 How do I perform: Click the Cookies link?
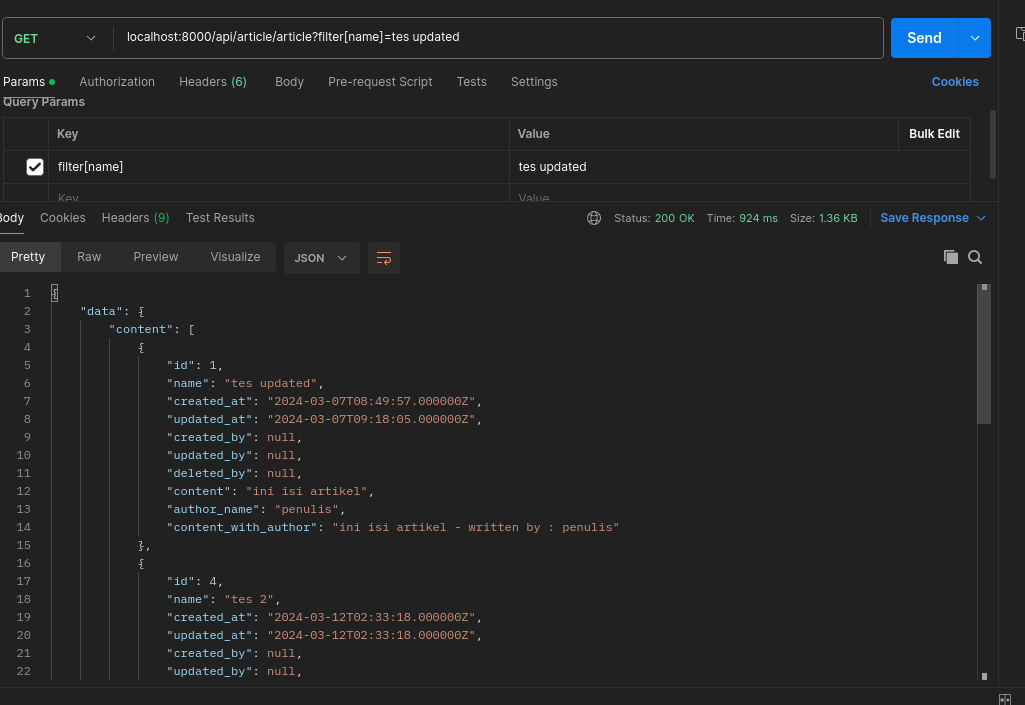pyautogui.click(x=955, y=82)
